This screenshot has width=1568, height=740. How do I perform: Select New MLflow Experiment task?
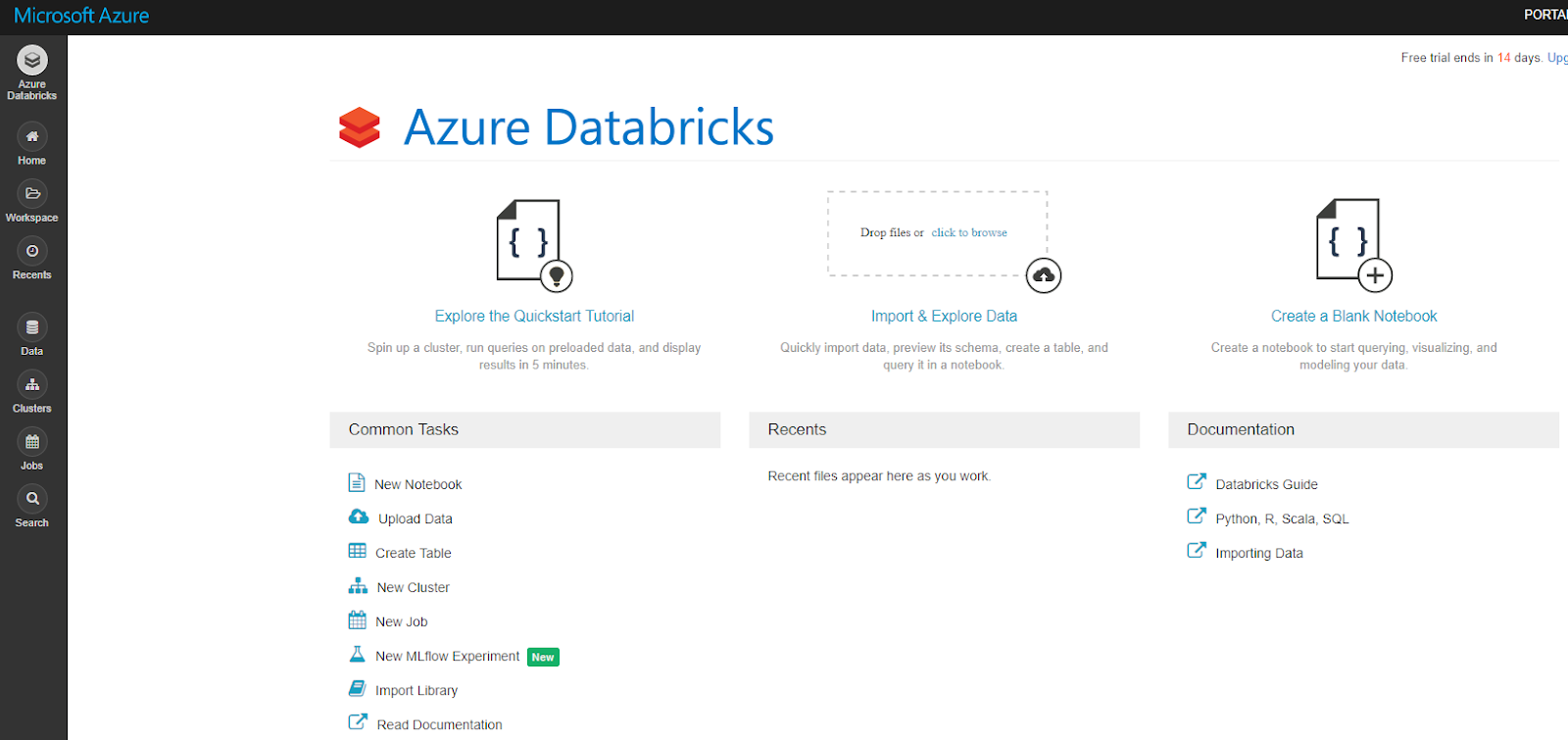coord(448,656)
